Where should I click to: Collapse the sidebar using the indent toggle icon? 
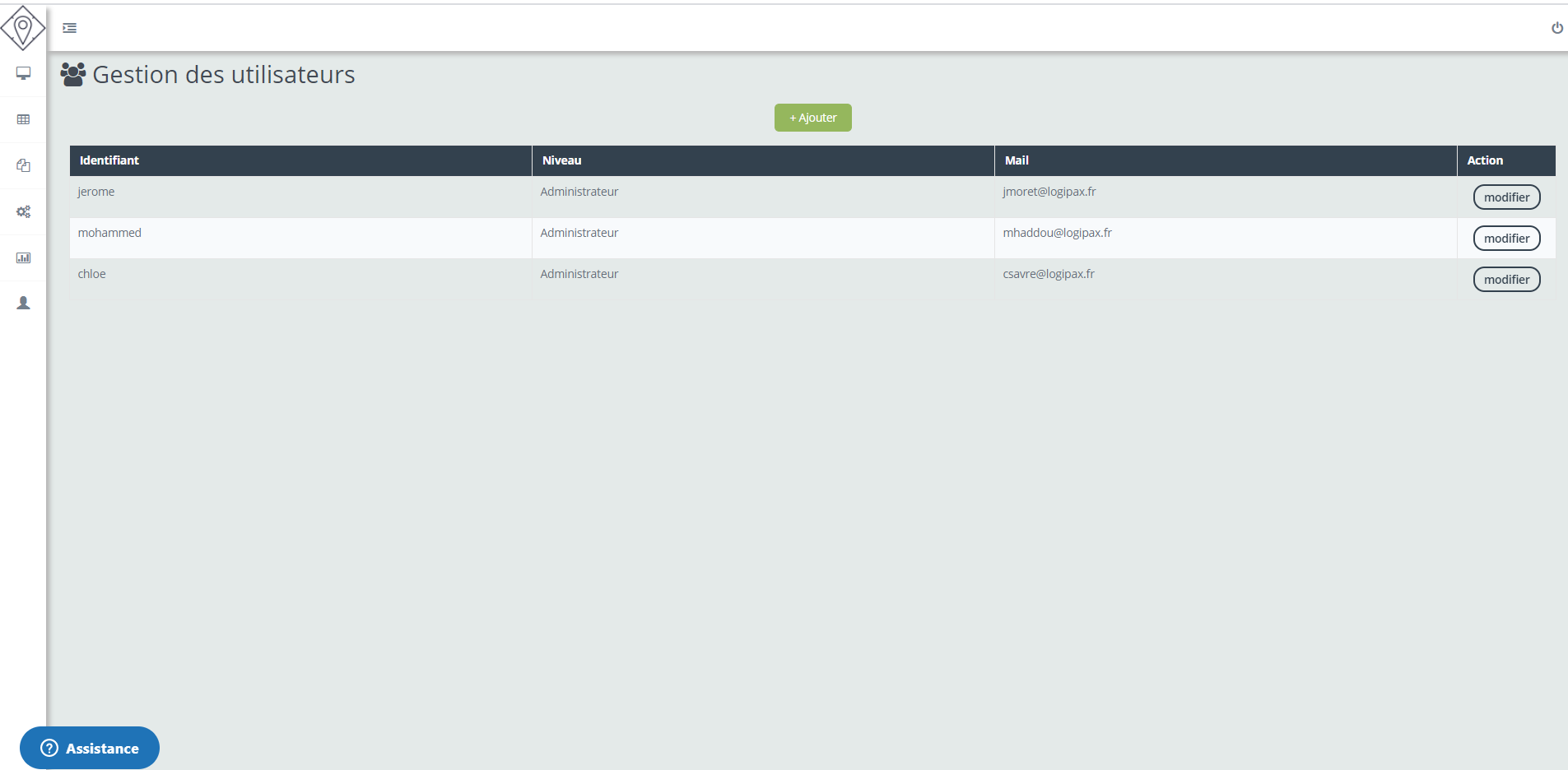(69, 27)
